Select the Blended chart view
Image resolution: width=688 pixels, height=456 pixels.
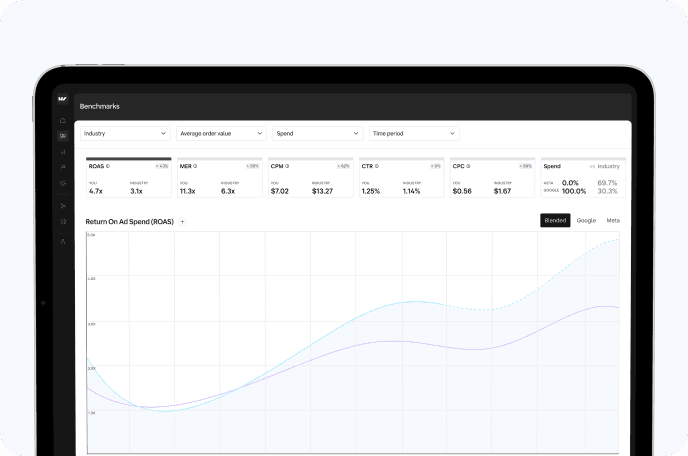(555, 220)
